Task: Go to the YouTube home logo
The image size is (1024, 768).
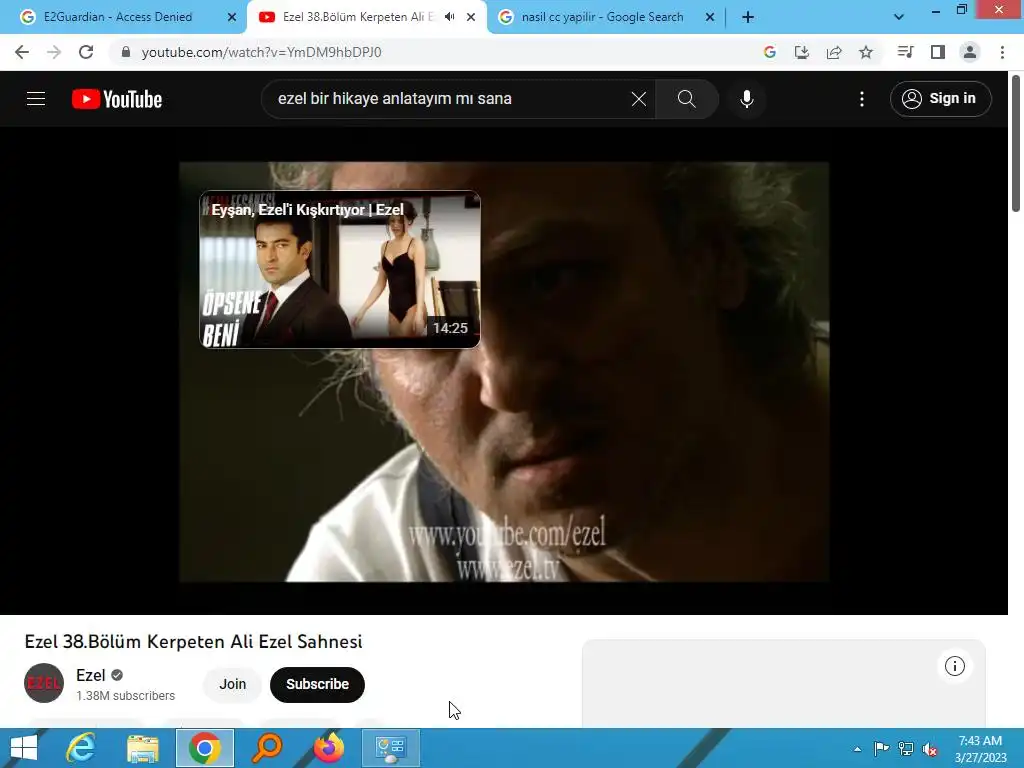Action: [x=117, y=99]
